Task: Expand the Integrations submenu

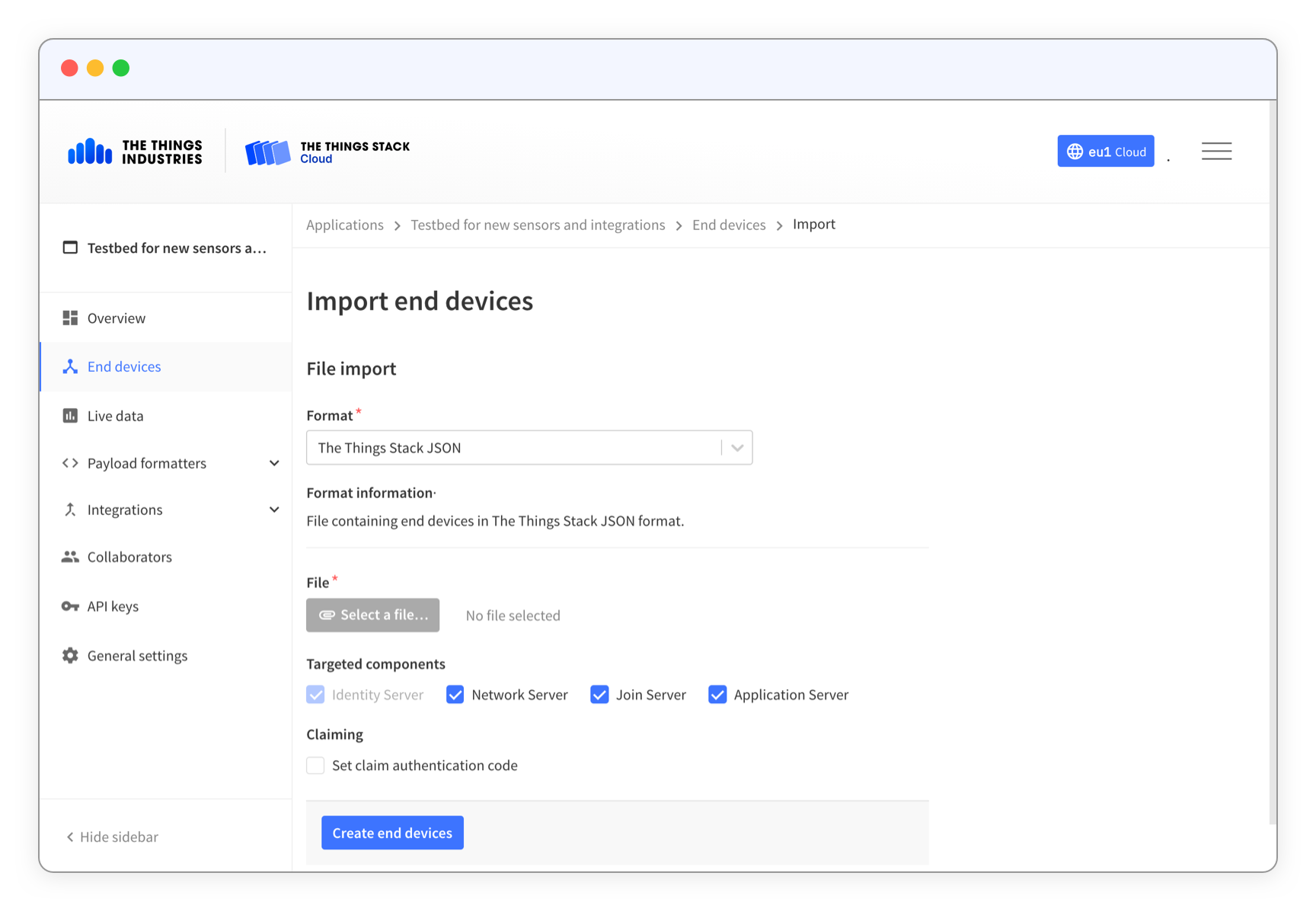Action: click(x=274, y=510)
